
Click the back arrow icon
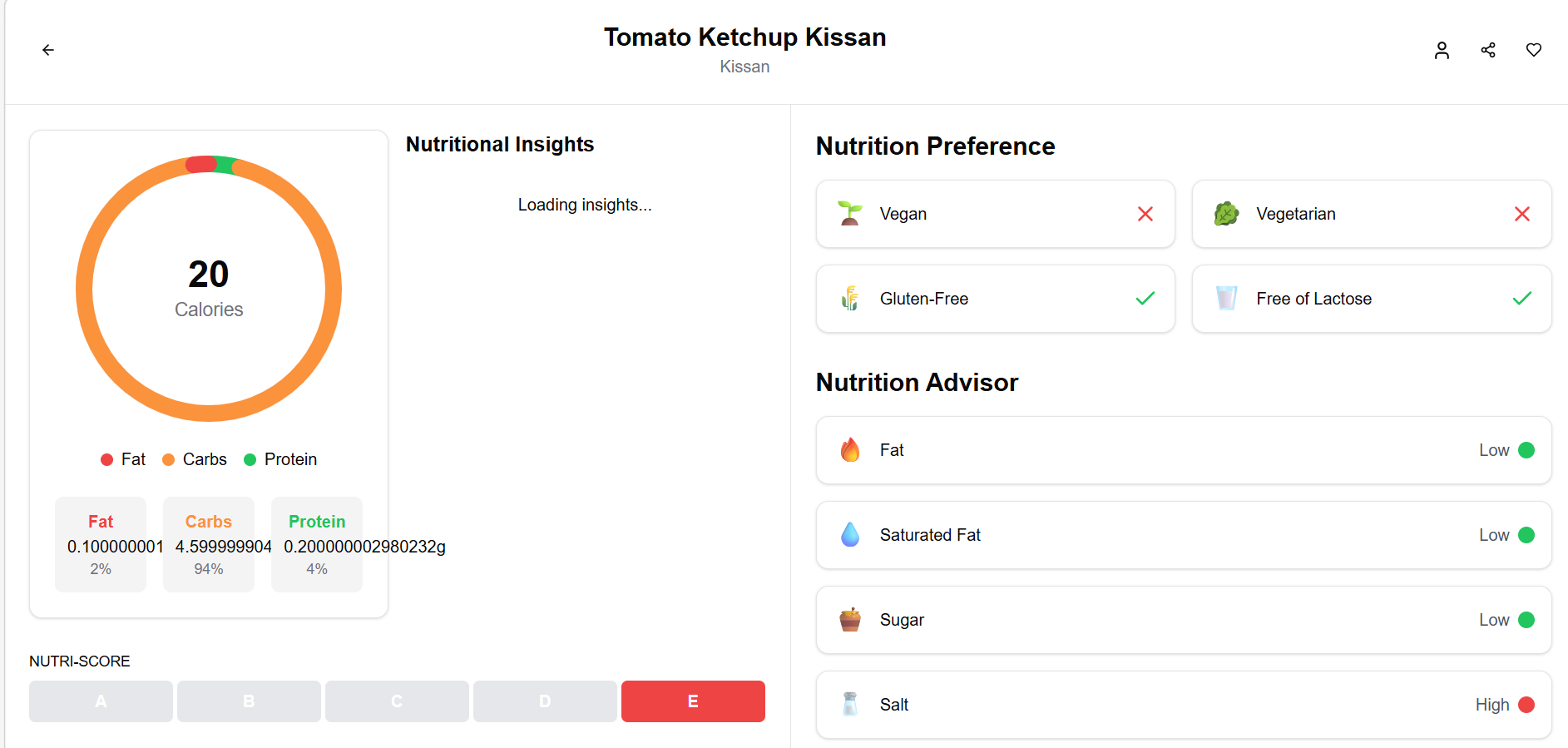pyautogui.click(x=48, y=50)
